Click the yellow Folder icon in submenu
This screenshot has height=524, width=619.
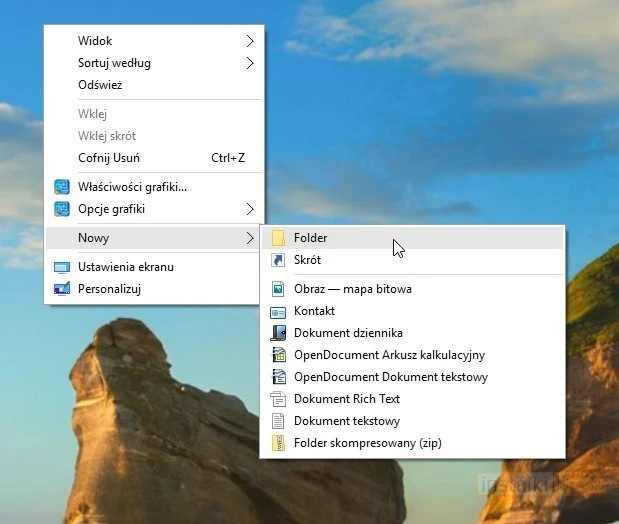point(278,238)
